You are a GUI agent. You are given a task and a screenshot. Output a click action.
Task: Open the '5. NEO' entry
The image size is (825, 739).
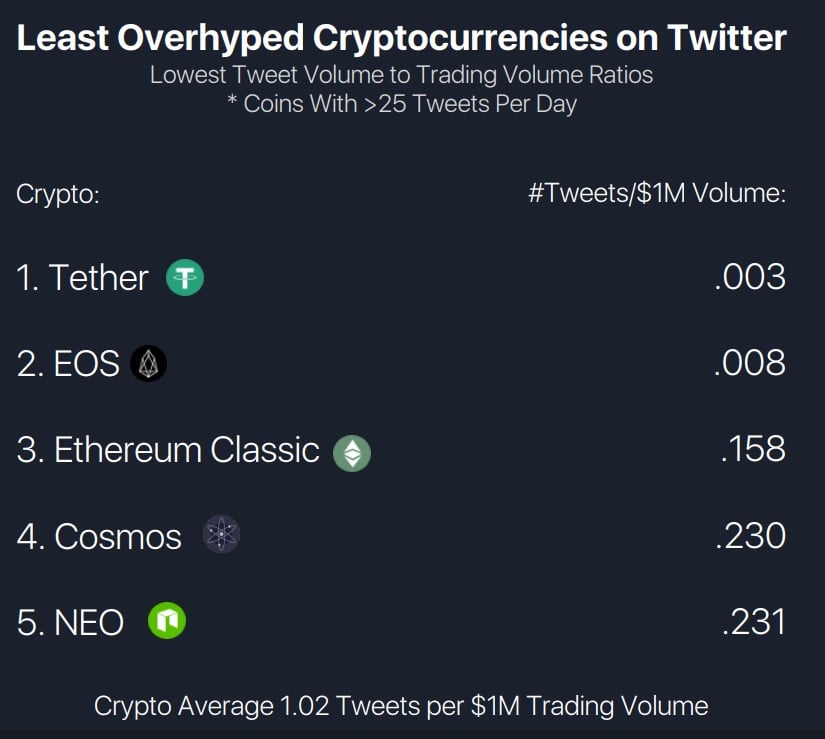[70, 623]
